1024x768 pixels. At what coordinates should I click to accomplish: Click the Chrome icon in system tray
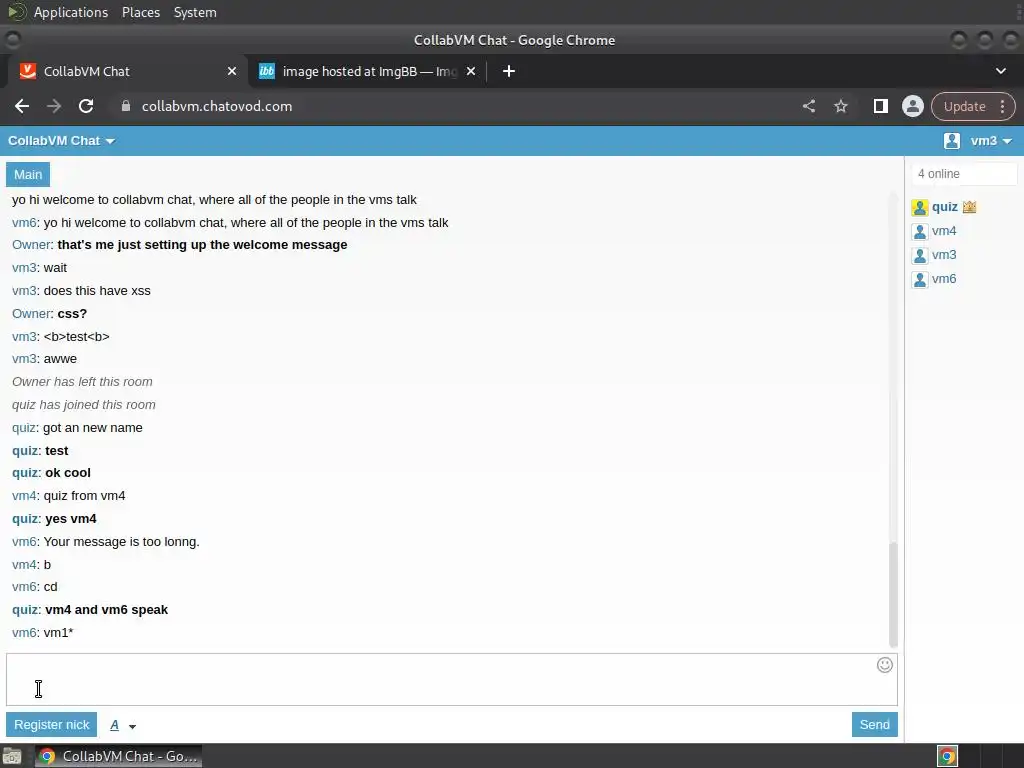(947, 756)
